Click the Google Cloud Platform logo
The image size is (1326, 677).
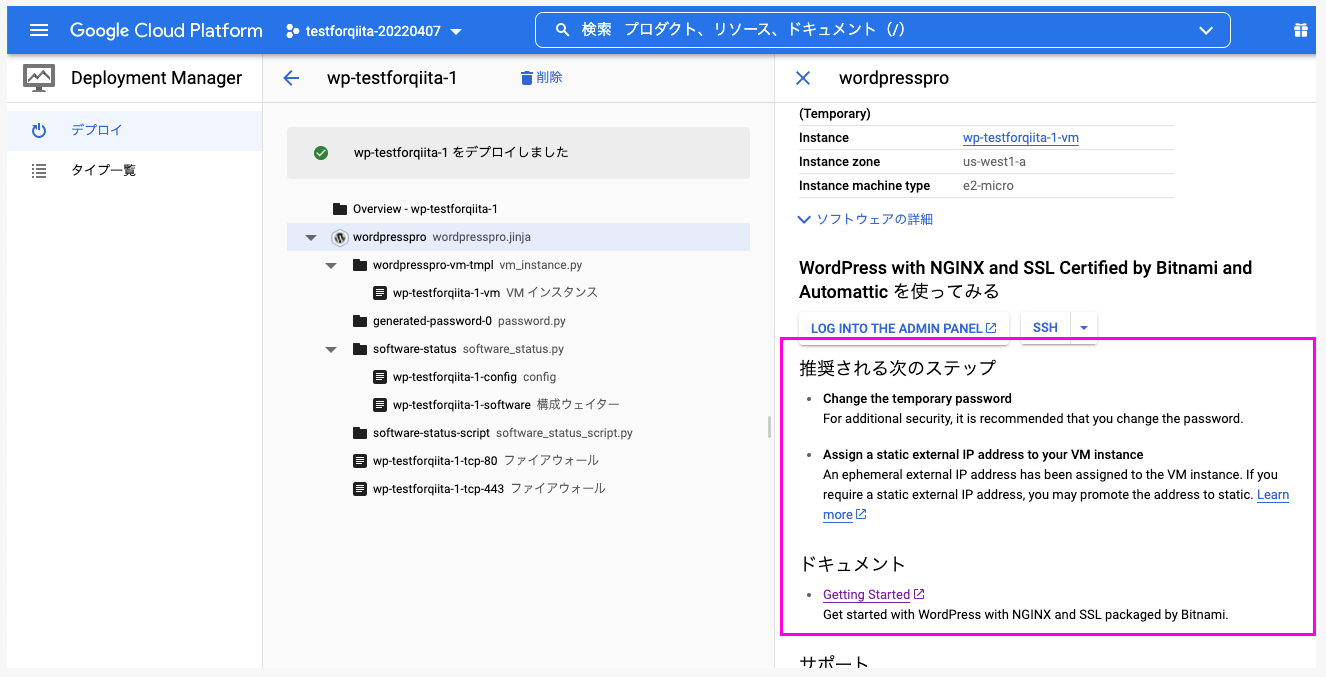[x=166, y=30]
